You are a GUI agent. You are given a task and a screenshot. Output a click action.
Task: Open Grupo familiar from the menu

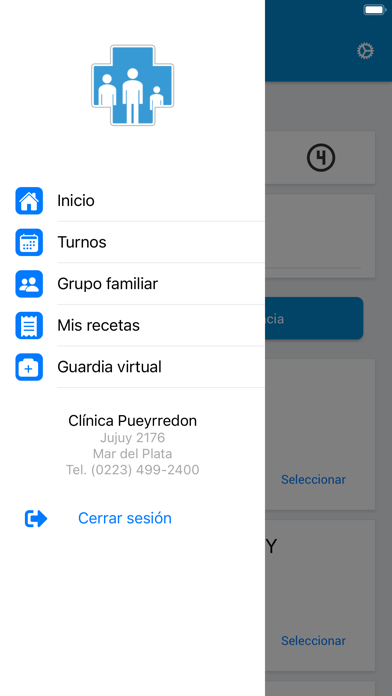pyautogui.click(x=161, y=284)
